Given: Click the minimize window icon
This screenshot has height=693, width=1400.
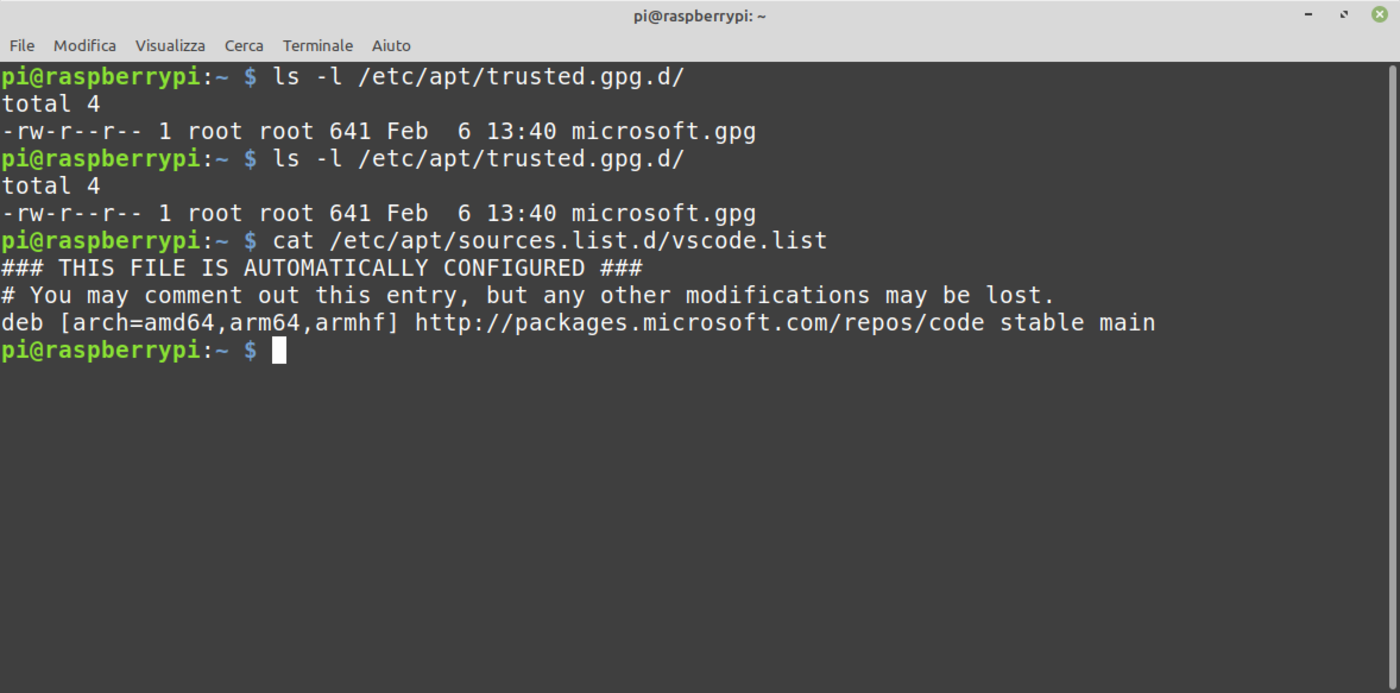Looking at the screenshot, I should 1307,15.
